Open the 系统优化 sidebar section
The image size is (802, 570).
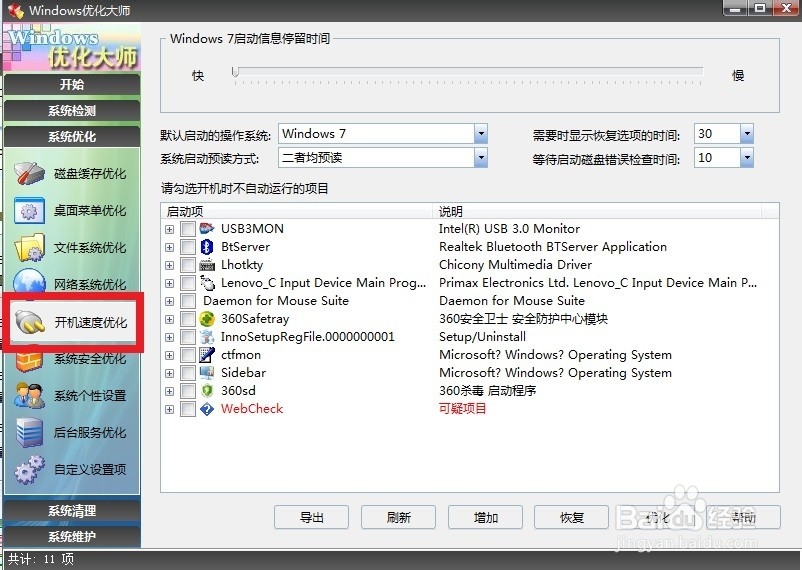[72, 137]
